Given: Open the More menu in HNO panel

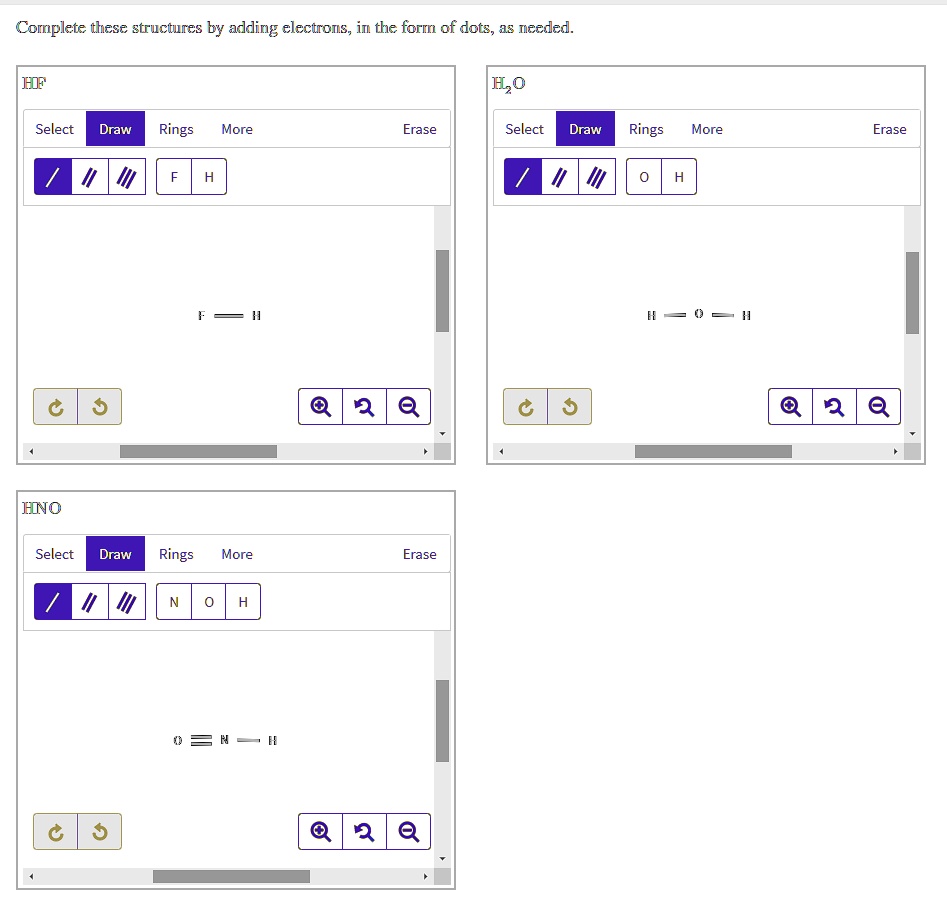Looking at the screenshot, I should point(237,554).
